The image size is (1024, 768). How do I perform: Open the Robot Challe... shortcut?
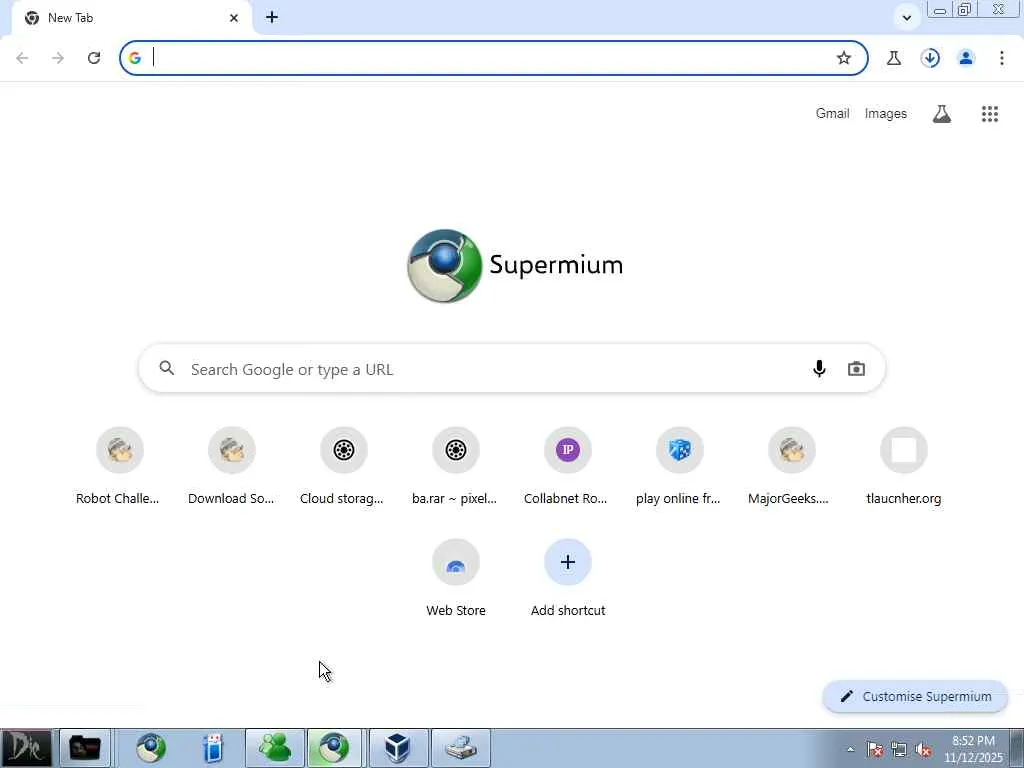pos(118,467)
